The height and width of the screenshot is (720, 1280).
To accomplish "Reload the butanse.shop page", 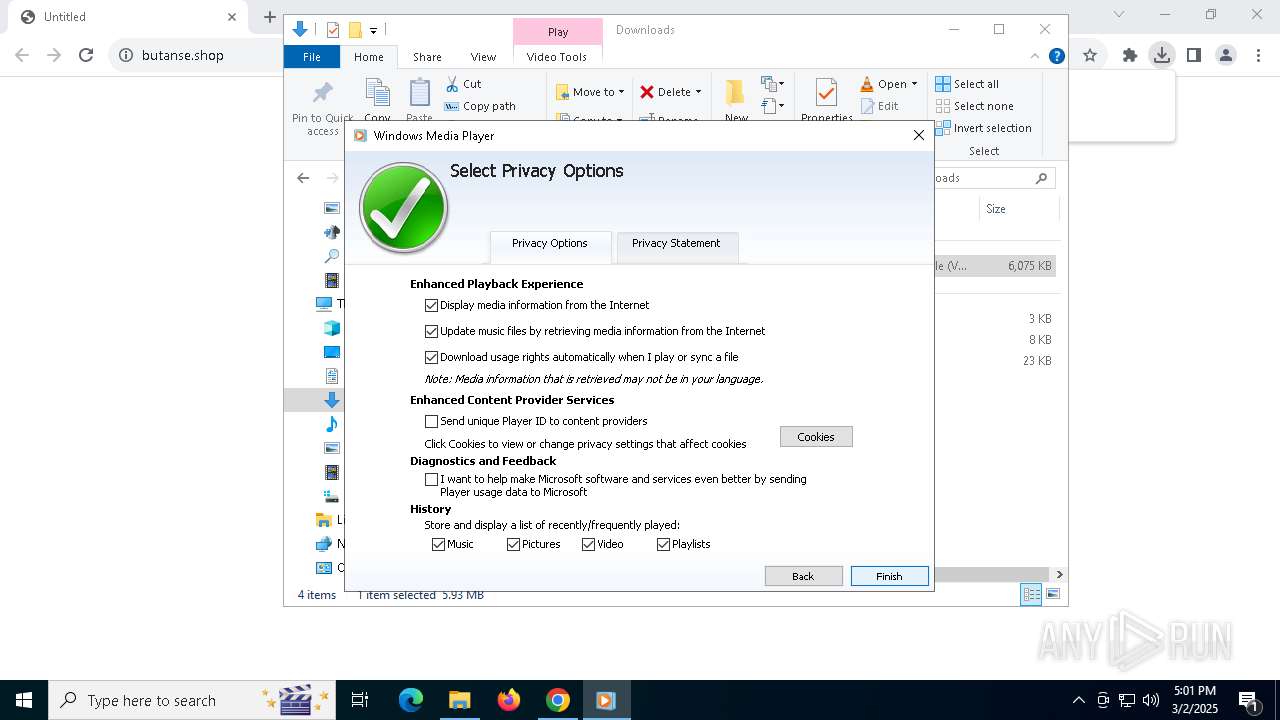I will pyautogui.click(x=86, y=55).
